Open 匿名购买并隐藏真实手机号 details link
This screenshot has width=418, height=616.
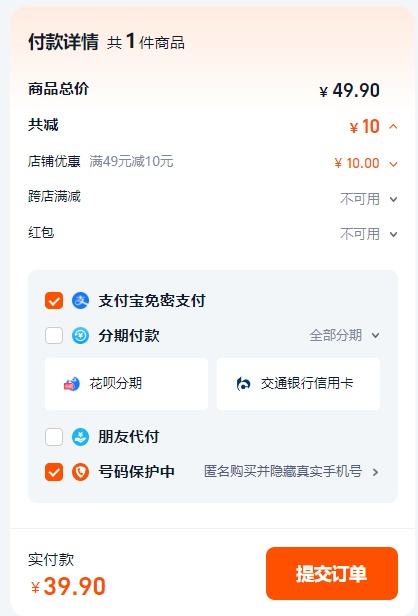[x=283, y=471]
